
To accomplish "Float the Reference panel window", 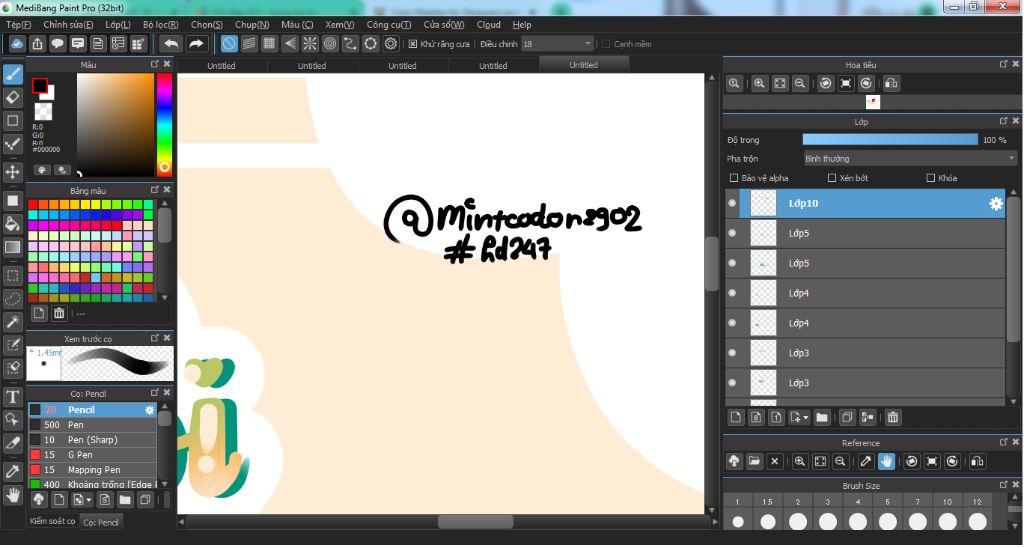I will [1003, 442].
